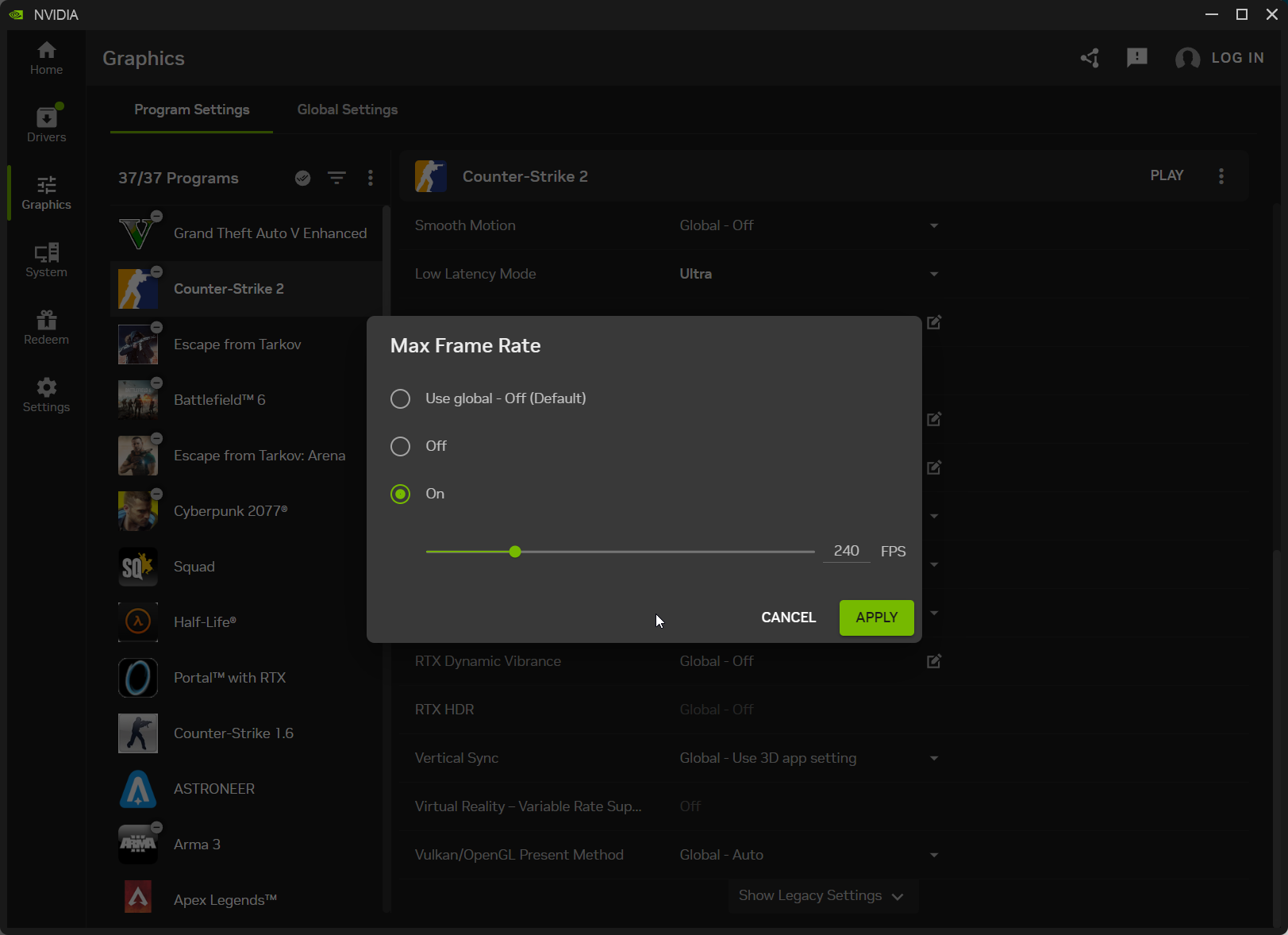This screenshot has height=935, width=1288.
Task: Open the programs filter icon
Action: click(337, 178)
